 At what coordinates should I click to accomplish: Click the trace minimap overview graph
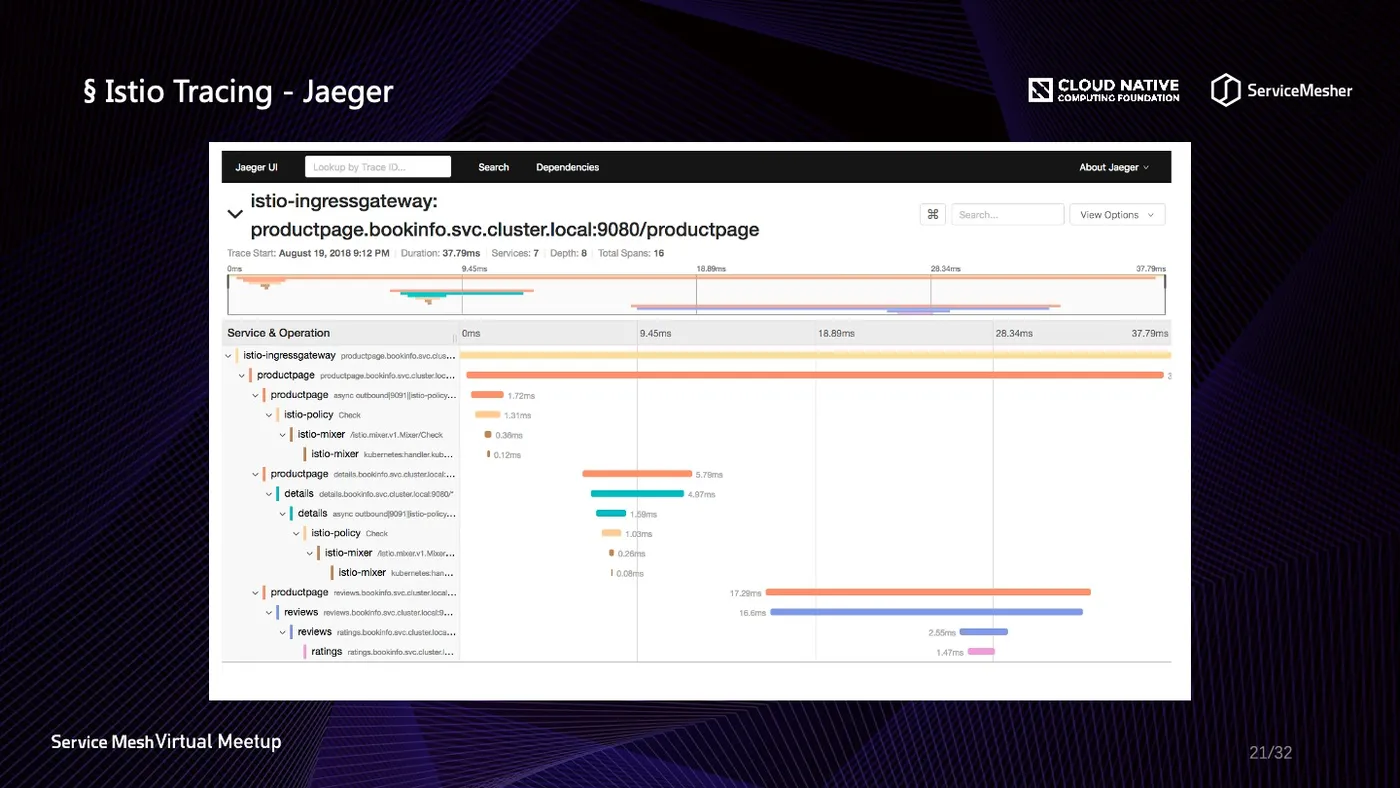(x=696, y=295)
